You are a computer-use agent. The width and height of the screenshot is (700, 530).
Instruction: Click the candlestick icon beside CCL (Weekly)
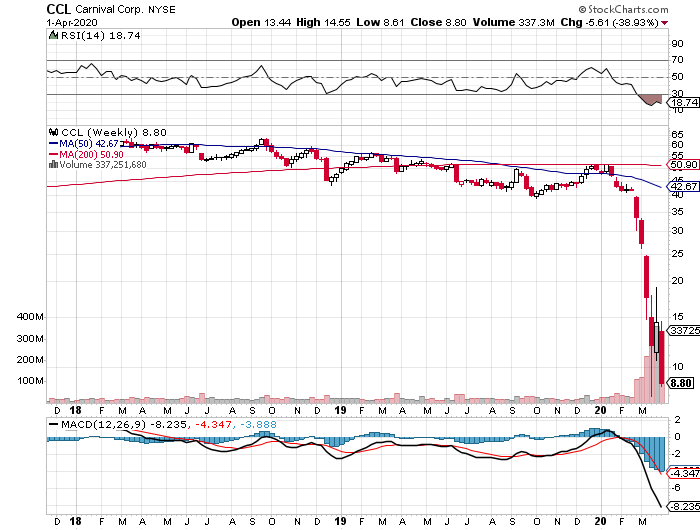pyautogui.click(x=54, y=132)
